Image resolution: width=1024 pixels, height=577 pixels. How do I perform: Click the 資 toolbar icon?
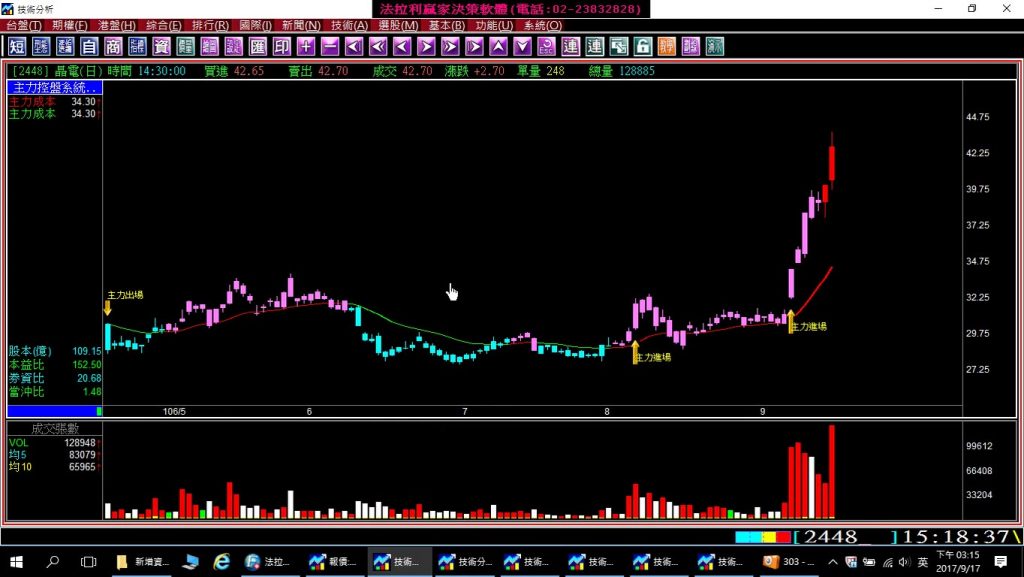pos(161,46)
